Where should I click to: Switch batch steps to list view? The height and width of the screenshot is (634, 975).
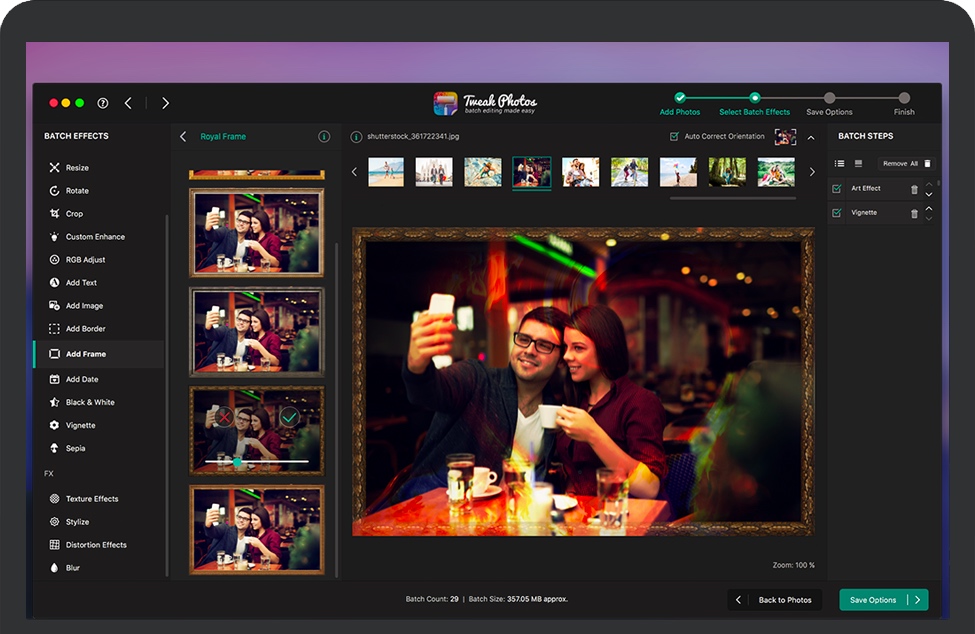(839, 163)
